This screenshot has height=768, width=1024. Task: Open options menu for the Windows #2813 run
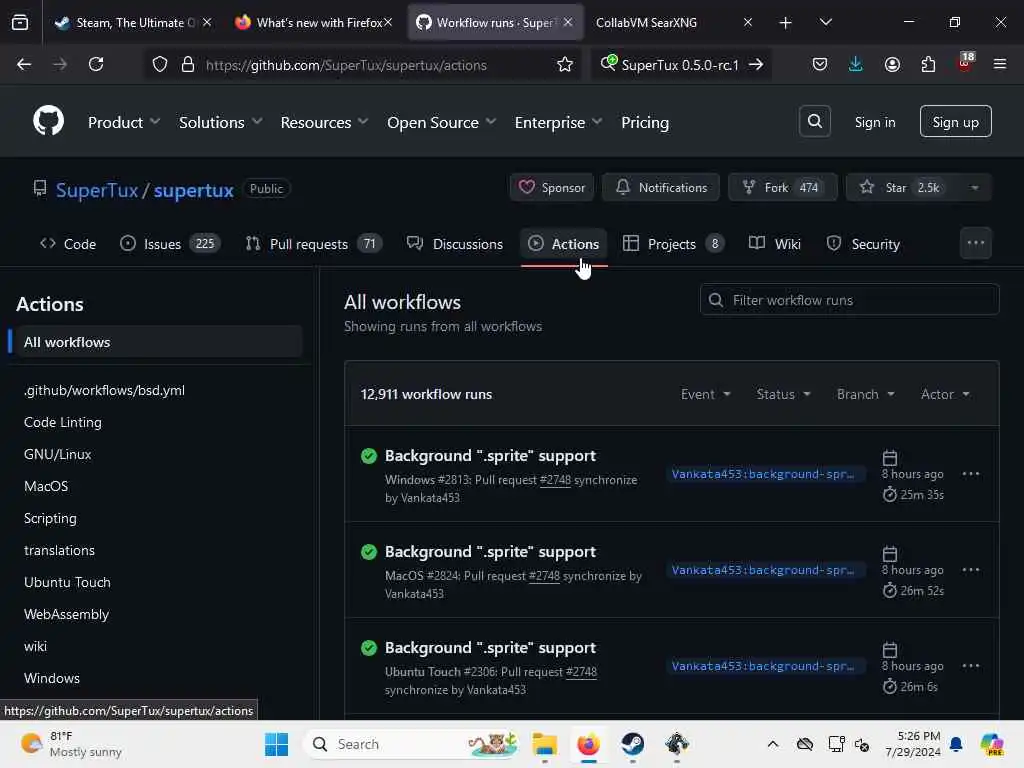[x=970, y=473]
